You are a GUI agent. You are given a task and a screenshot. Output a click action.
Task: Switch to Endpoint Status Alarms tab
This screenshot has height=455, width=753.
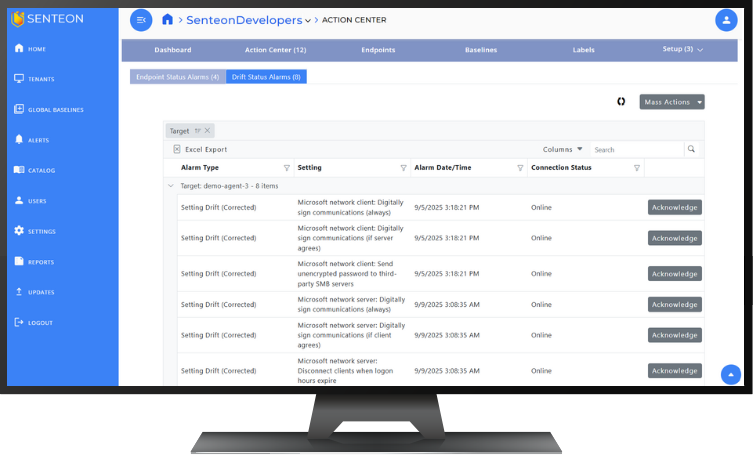178,76
